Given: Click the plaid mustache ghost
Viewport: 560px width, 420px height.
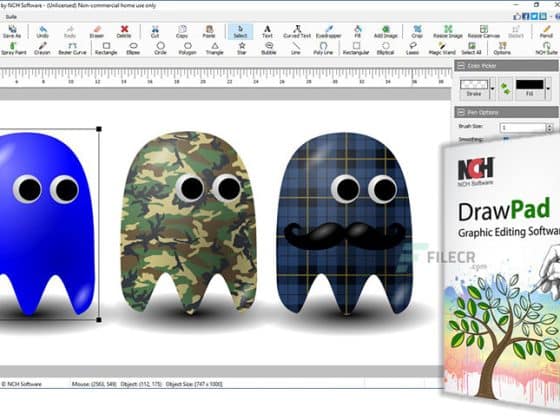Looking at the screenshot, I should pyautogui.click(x=345, y=224).
